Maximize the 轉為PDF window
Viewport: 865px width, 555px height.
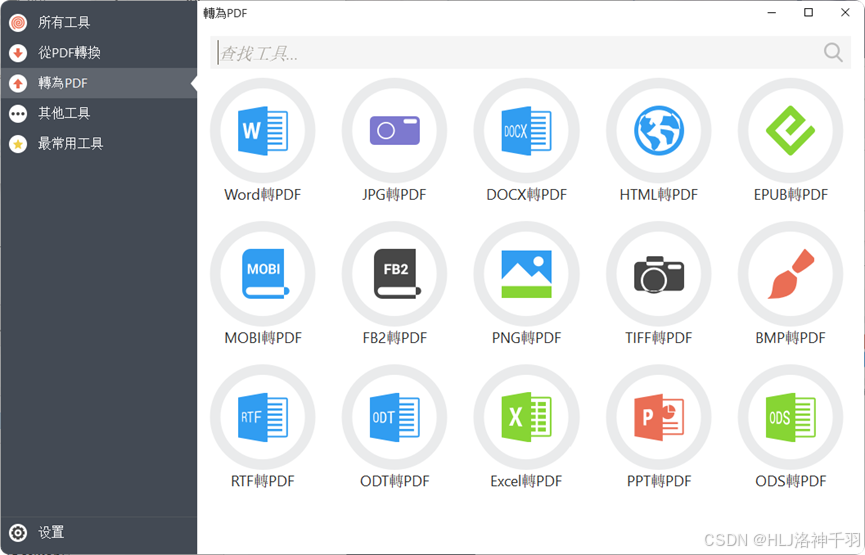click(808, 12)
